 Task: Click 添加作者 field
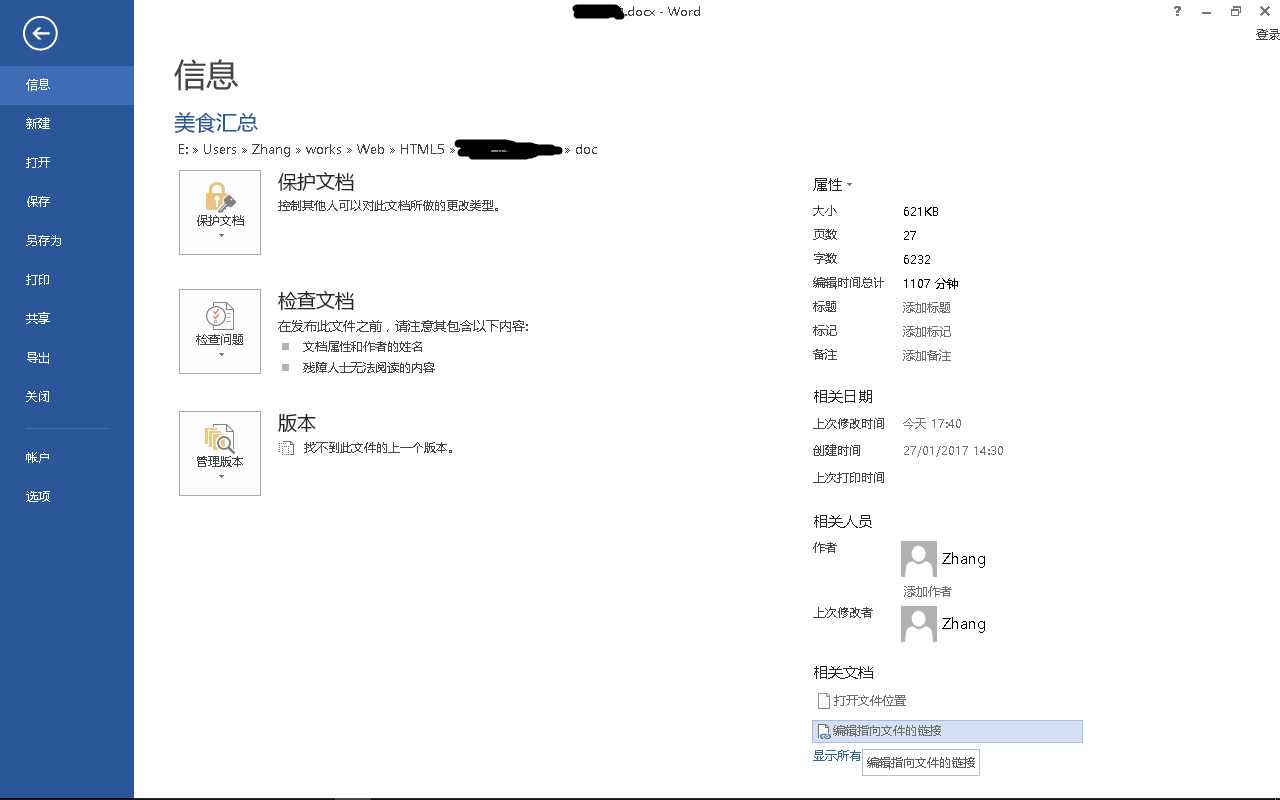928,592
